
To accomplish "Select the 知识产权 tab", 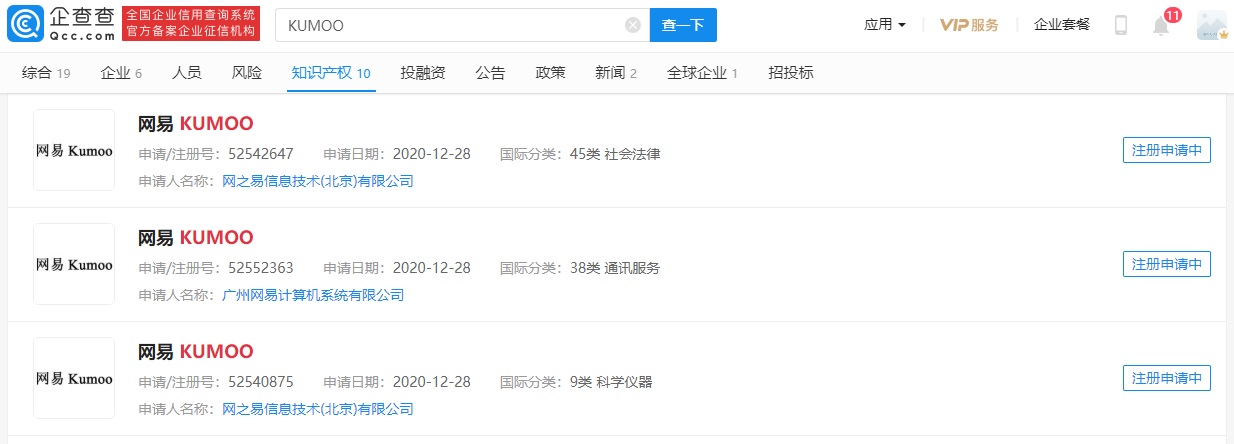I will (331, 72).
